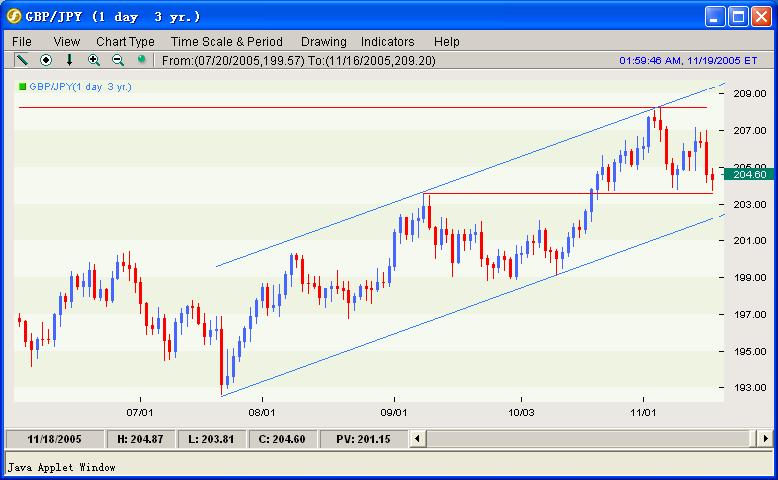Viewport: 778px width, 480px height.
Task: Zoom in on the chart
Action: (x=94, y=60)
